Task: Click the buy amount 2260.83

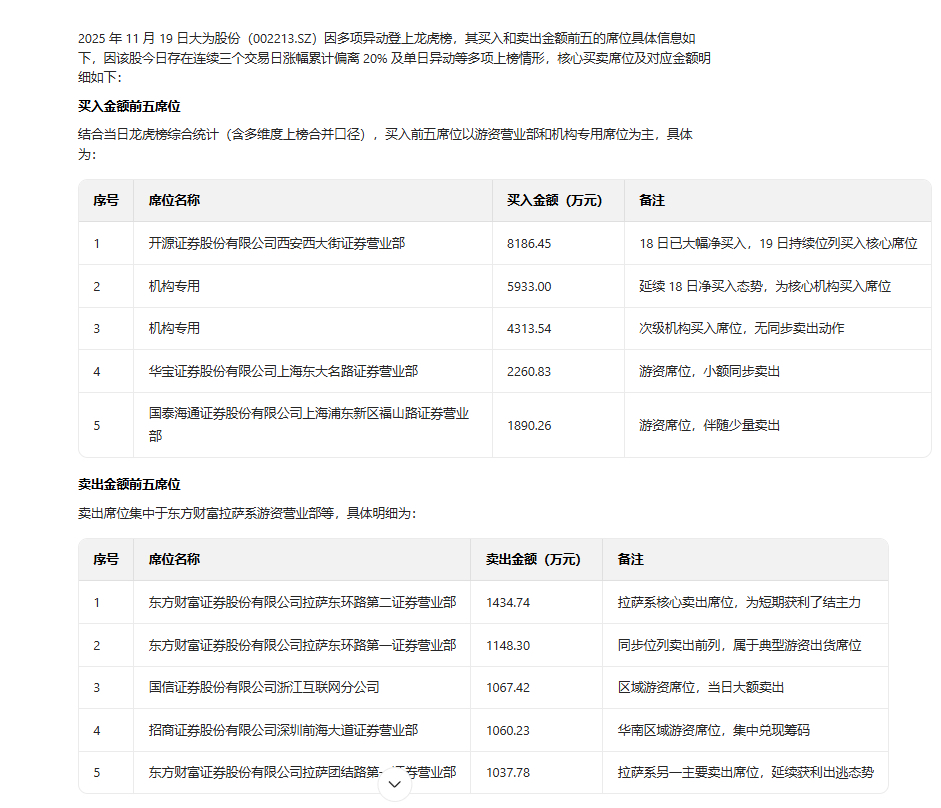Action: (529, 372)
